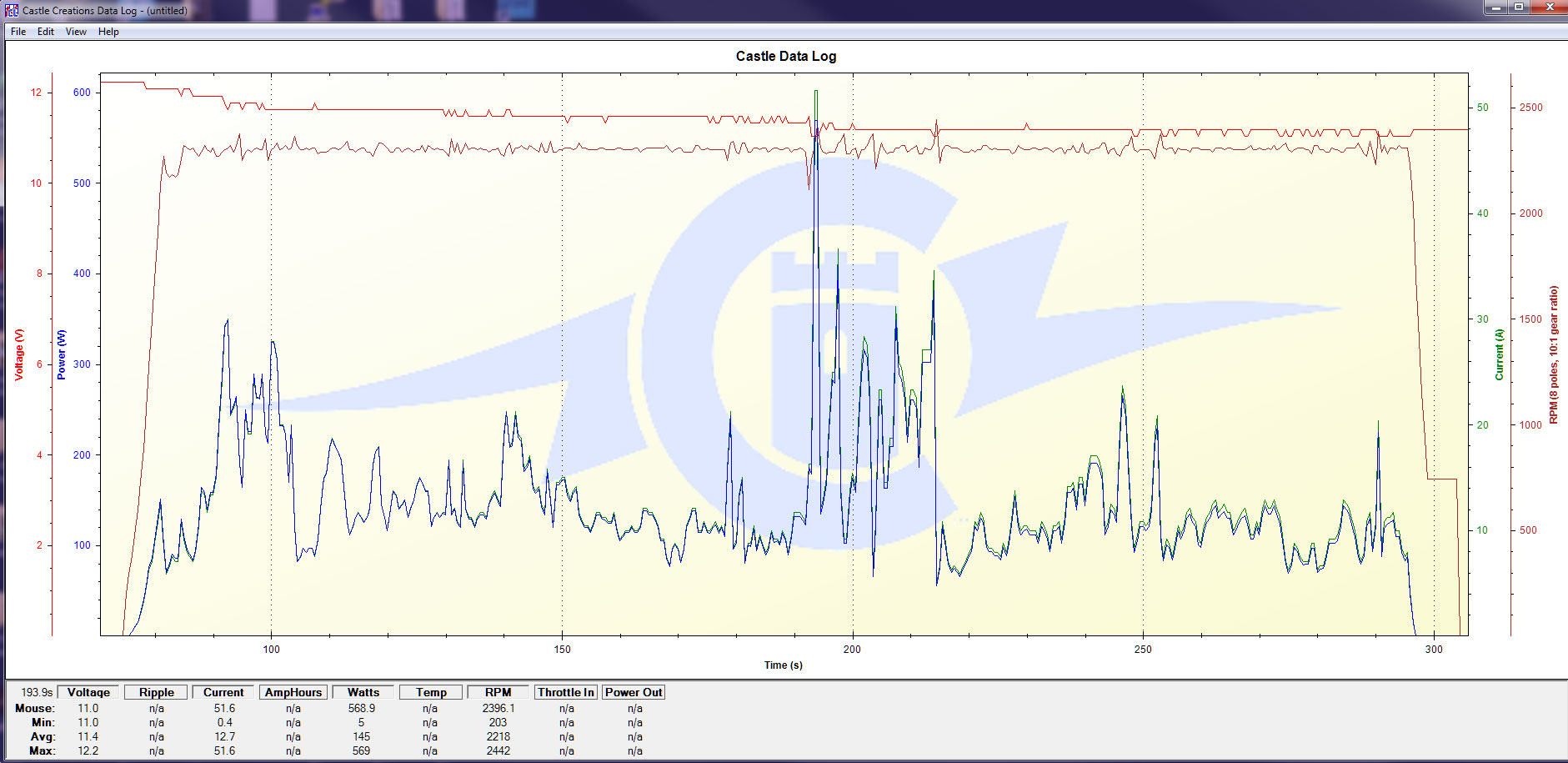Image resolution: width=1568 pixels, height=763 pixels.
Task: Click the Time (s) axis label
Action: (x=784, y=665)
